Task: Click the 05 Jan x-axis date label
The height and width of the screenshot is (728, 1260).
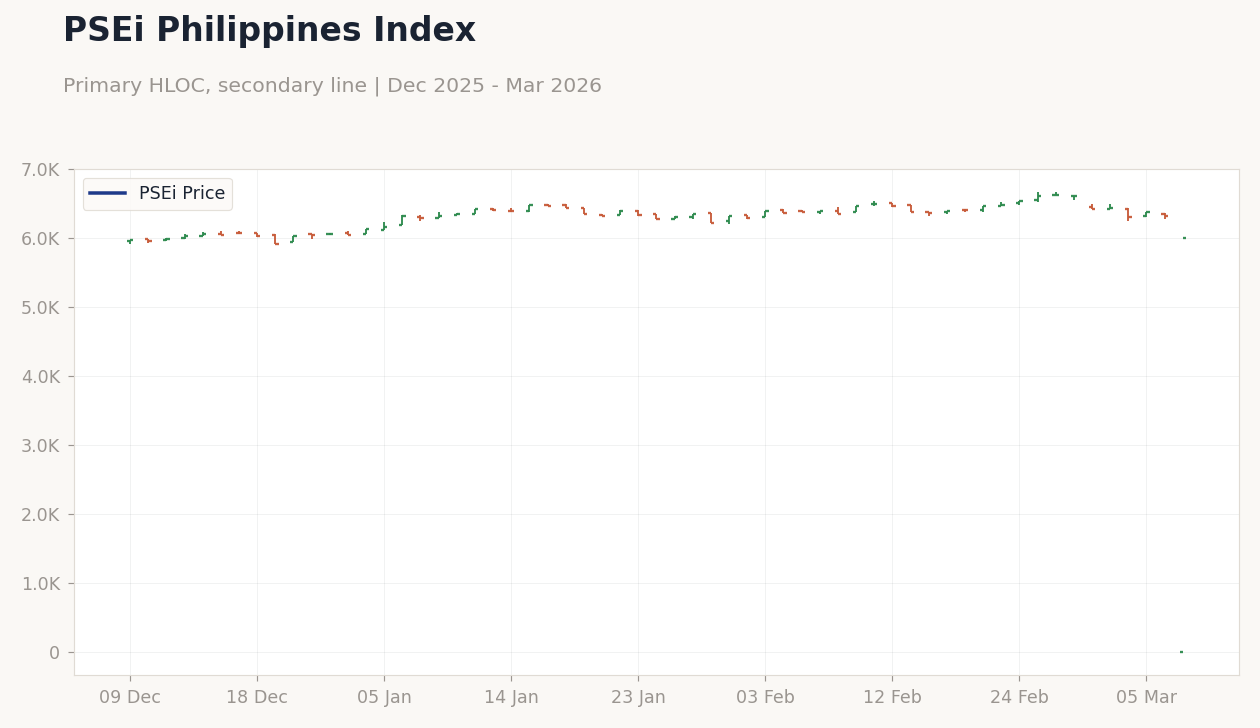Action: point(384,698)
